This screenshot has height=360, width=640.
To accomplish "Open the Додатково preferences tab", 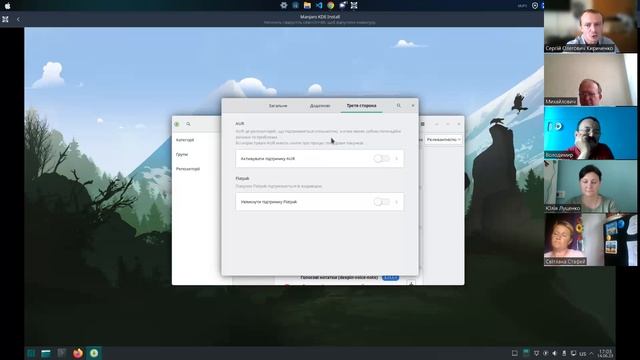I will coord(320,106).
